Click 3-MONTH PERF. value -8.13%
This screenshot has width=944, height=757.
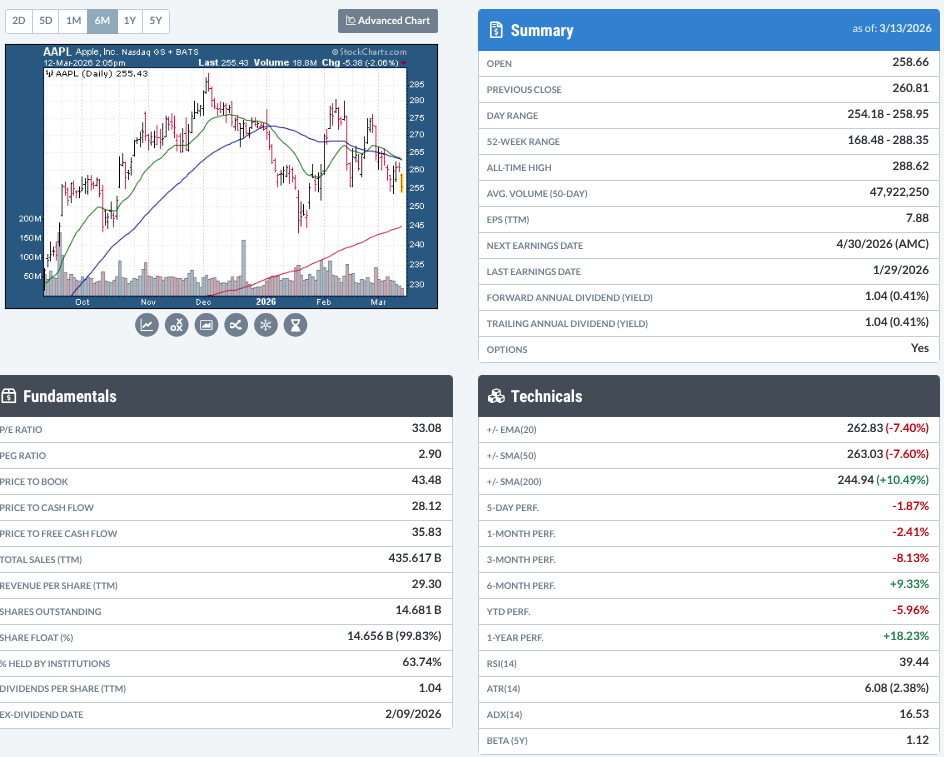910,558
